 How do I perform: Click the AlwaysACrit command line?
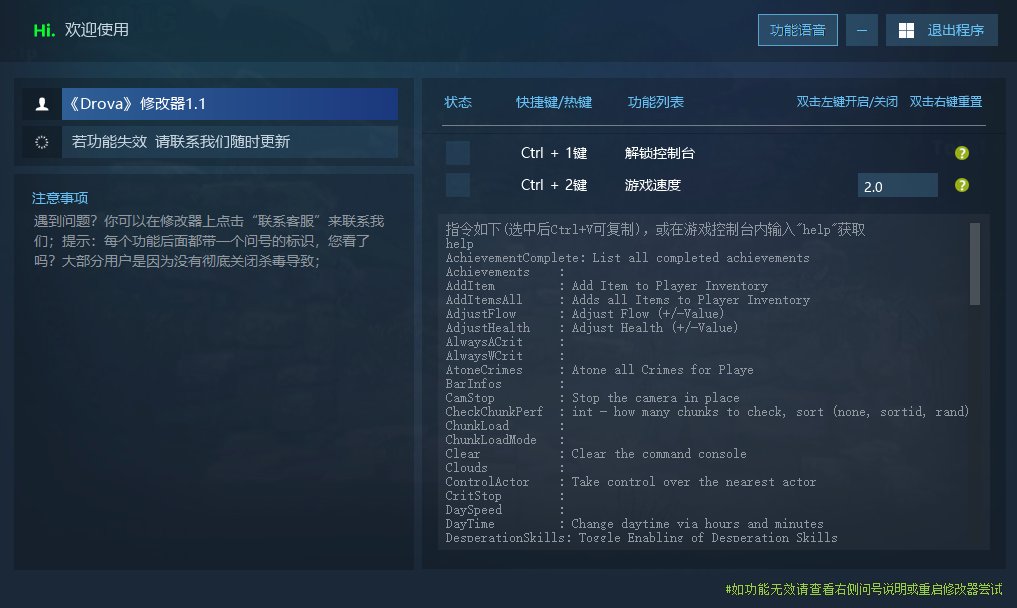[505, 342]
